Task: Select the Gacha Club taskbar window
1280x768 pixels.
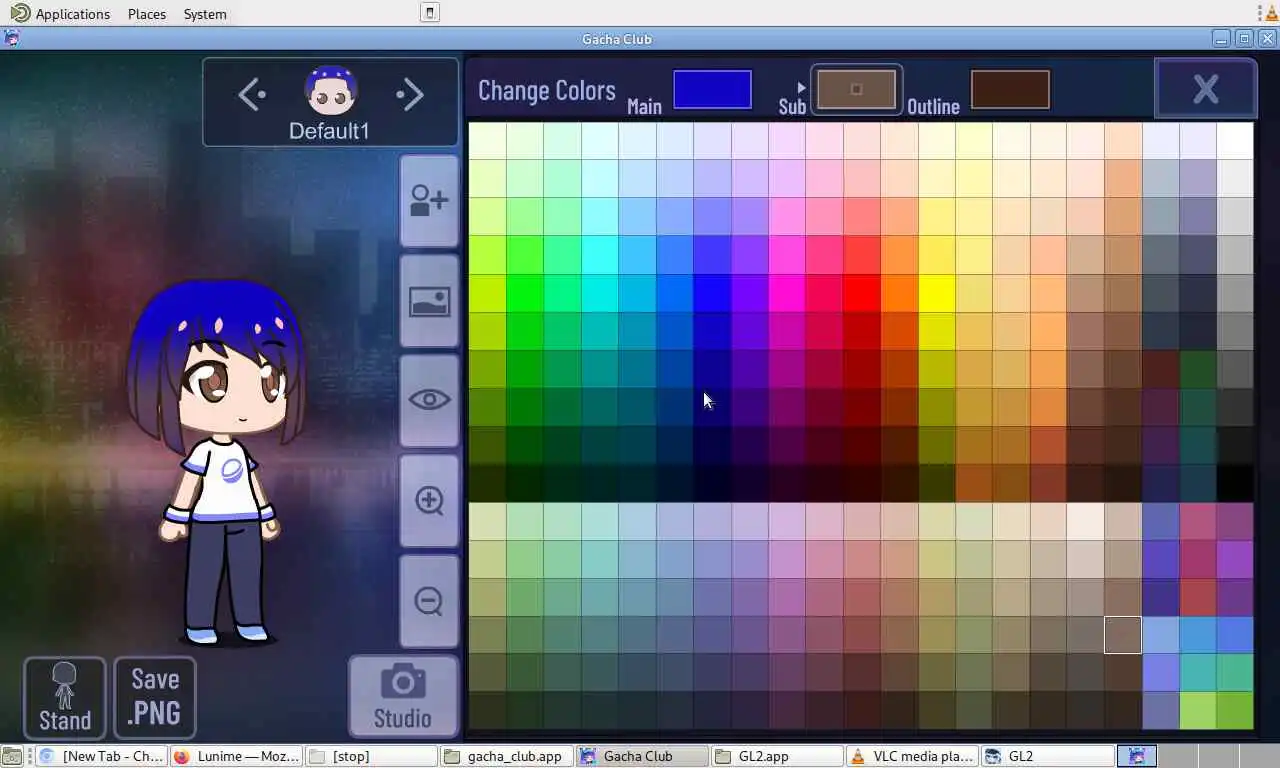Action: click(x=642, y=756)
